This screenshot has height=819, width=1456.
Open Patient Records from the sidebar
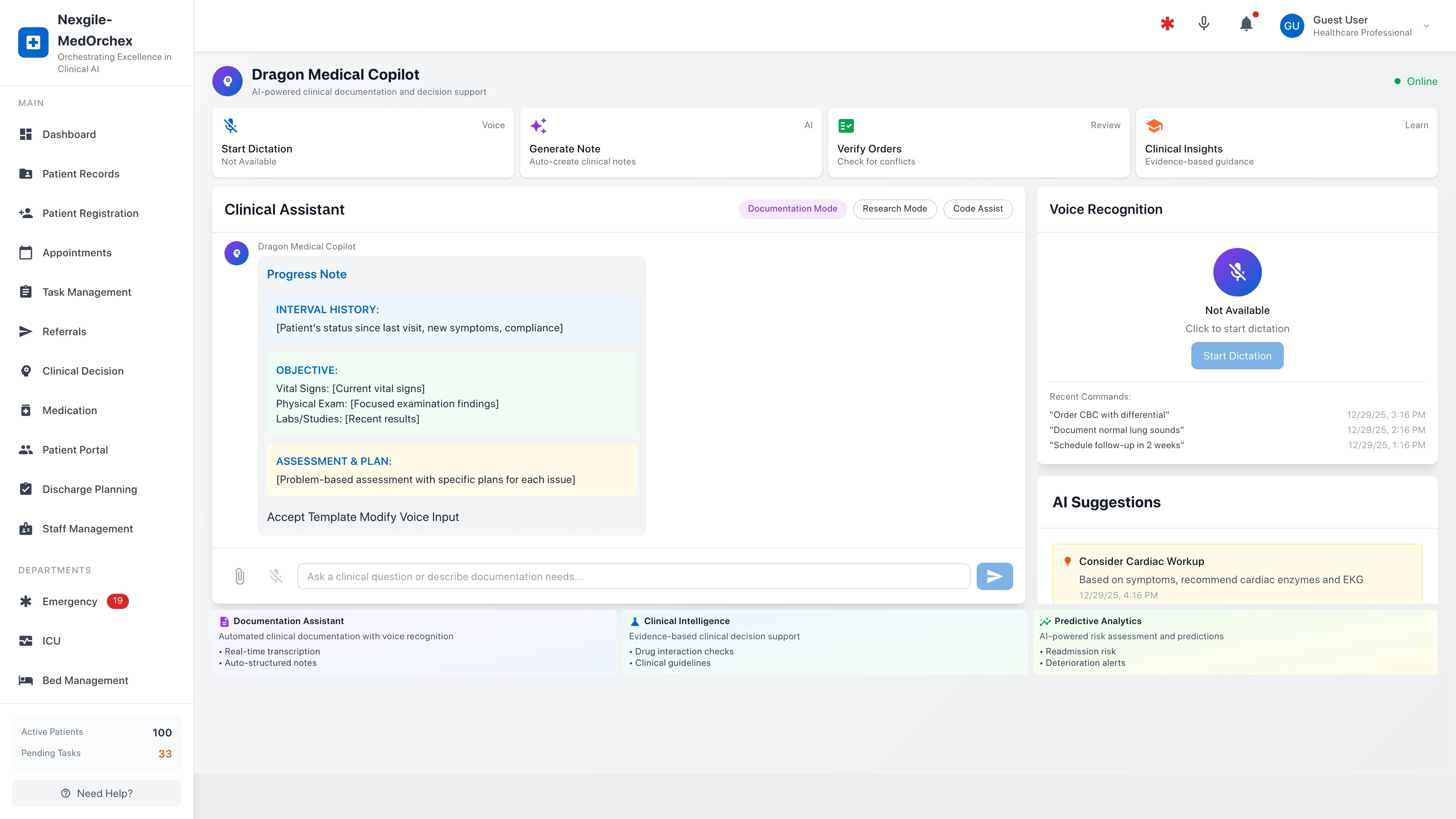coord(81,174)
